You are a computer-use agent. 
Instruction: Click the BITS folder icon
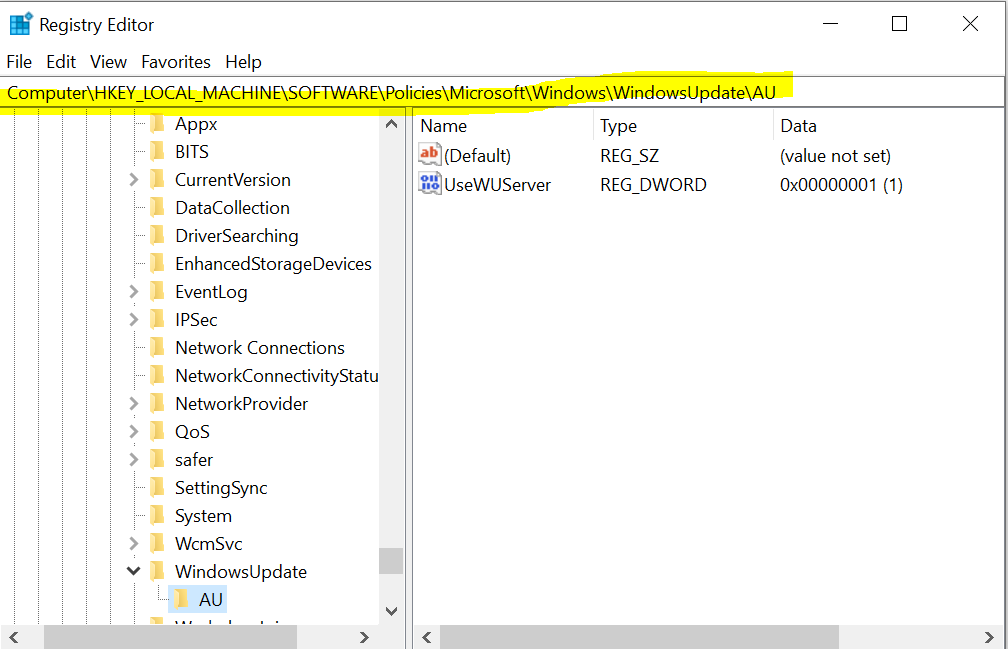[x=157, y=152]
